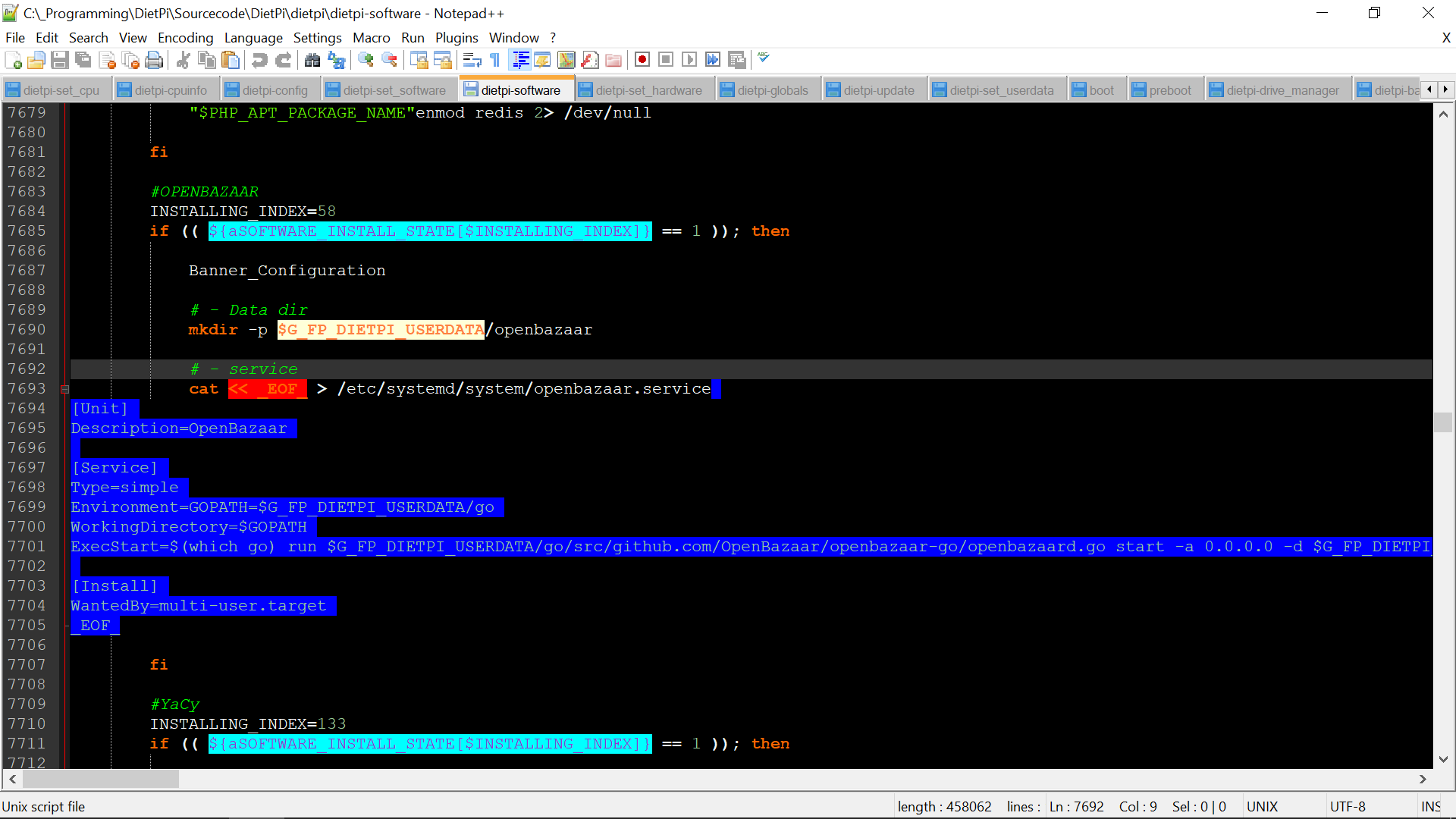Click the UTF-8 encoding status field

pyautogui.click(x=1347, y=807)
